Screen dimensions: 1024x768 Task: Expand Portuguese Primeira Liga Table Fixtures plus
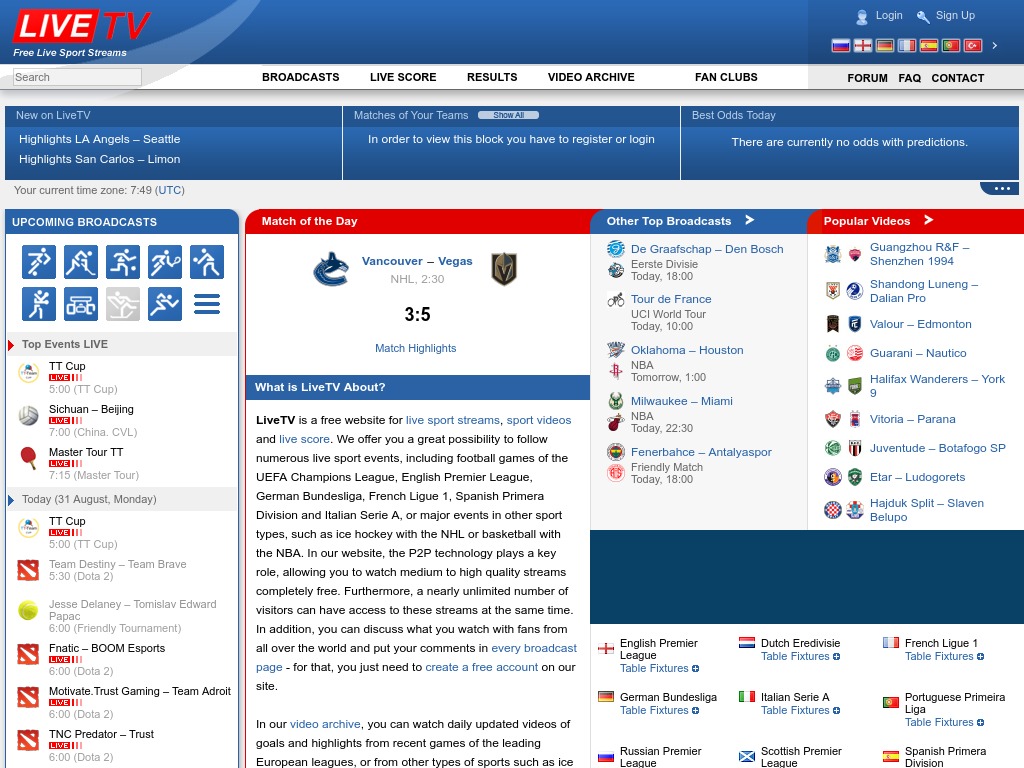pos(980,723)
